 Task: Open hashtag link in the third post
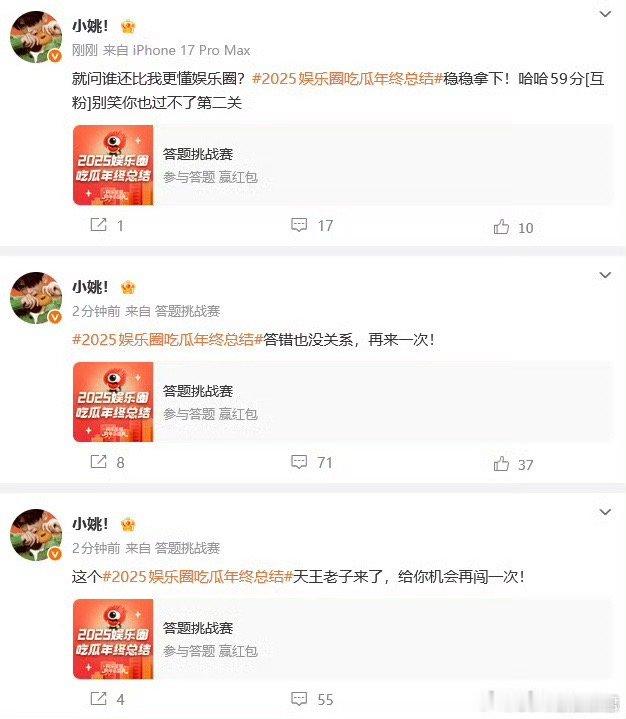click(x=197, y=576)
